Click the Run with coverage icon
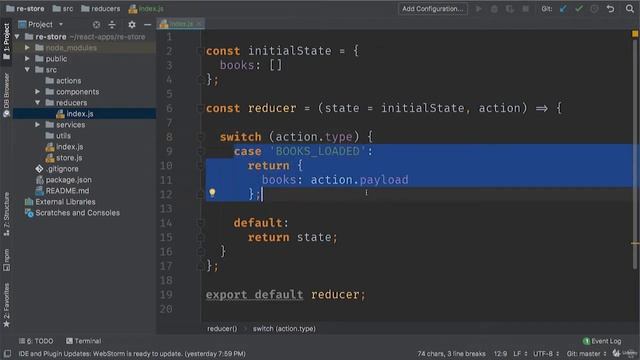This screenshot has height=360, width=640. point(509,9)
